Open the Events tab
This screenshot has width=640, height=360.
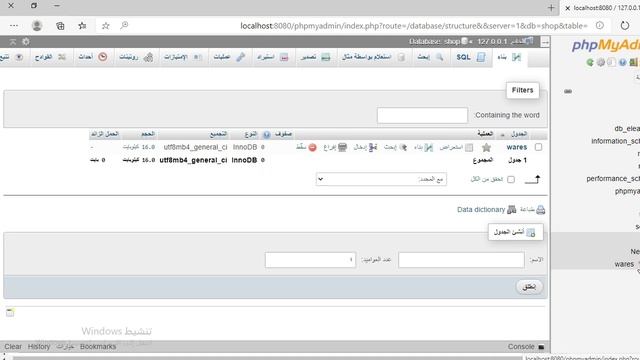(93, 57)
